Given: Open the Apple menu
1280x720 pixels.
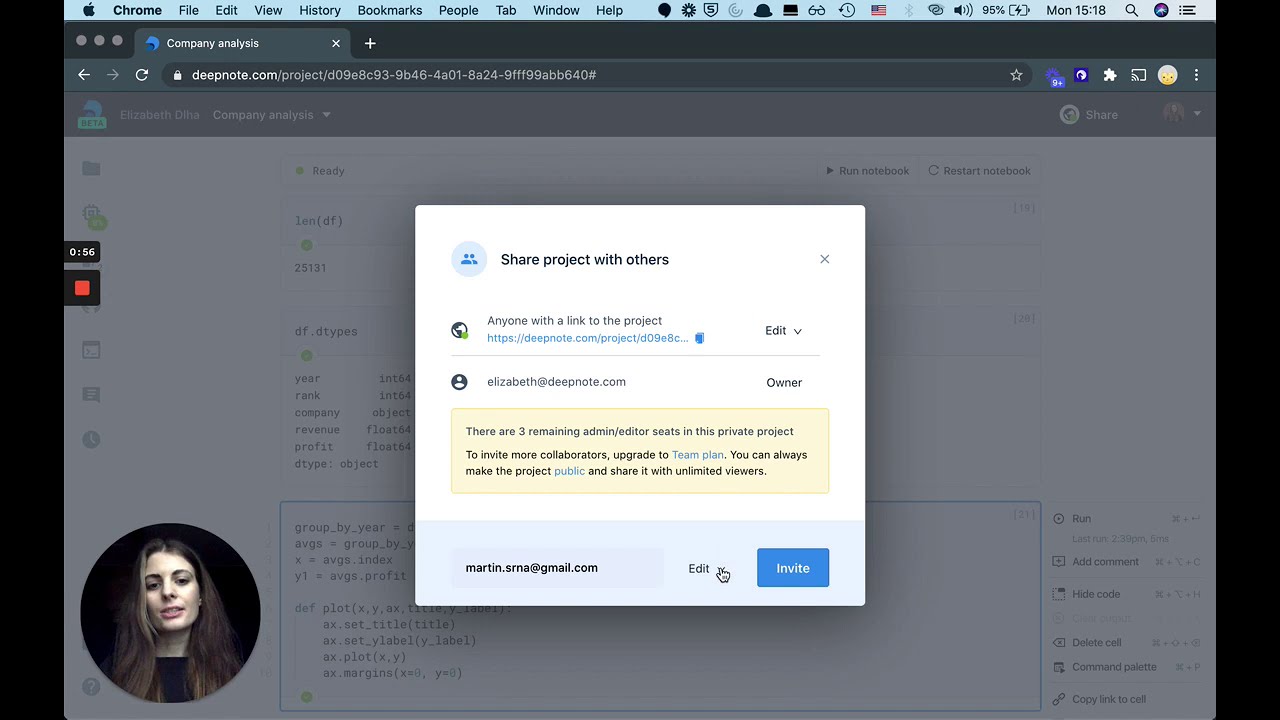Looking at the screenshot, I should pos(89,10).
